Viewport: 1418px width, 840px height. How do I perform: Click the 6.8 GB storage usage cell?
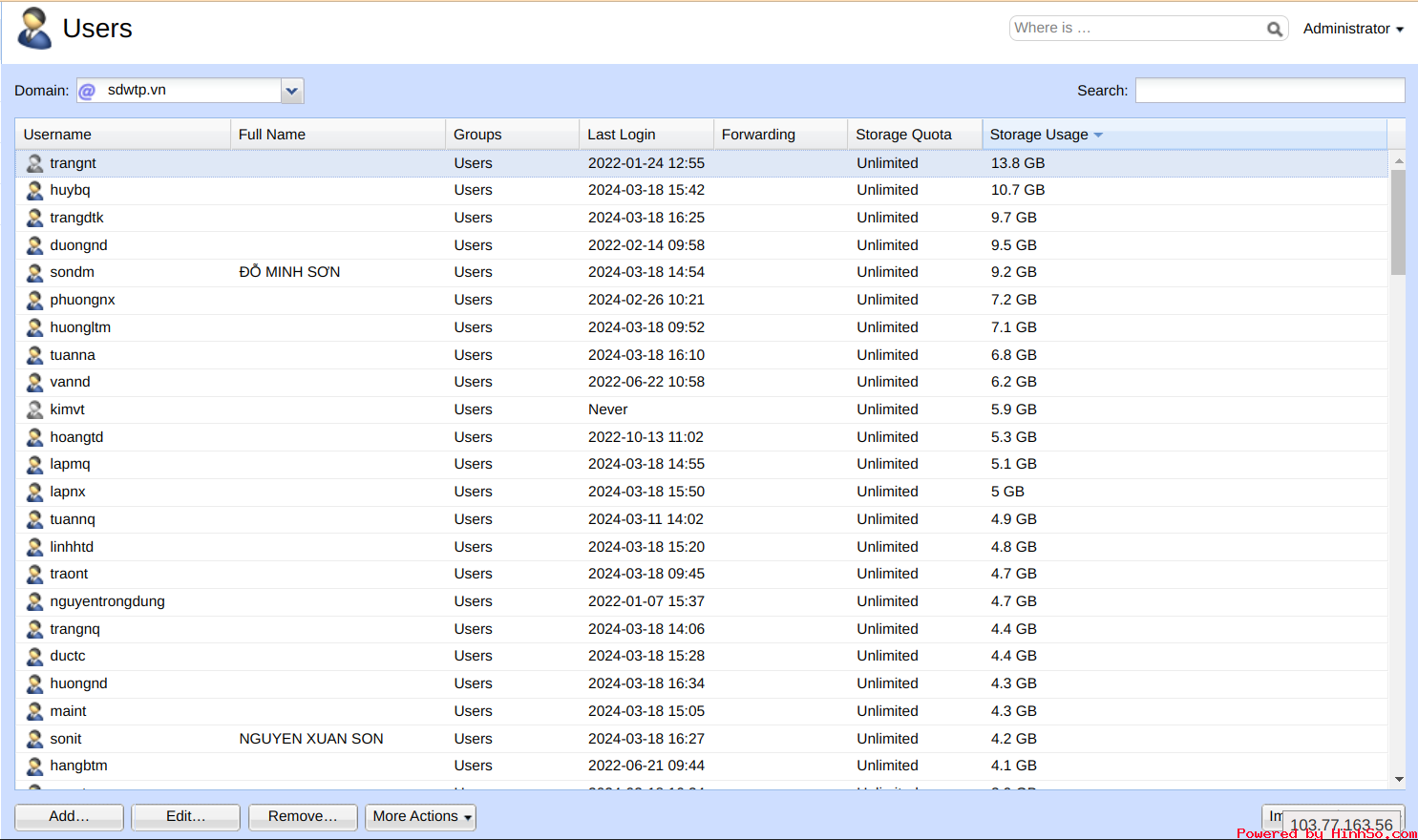pos(1014,355)
